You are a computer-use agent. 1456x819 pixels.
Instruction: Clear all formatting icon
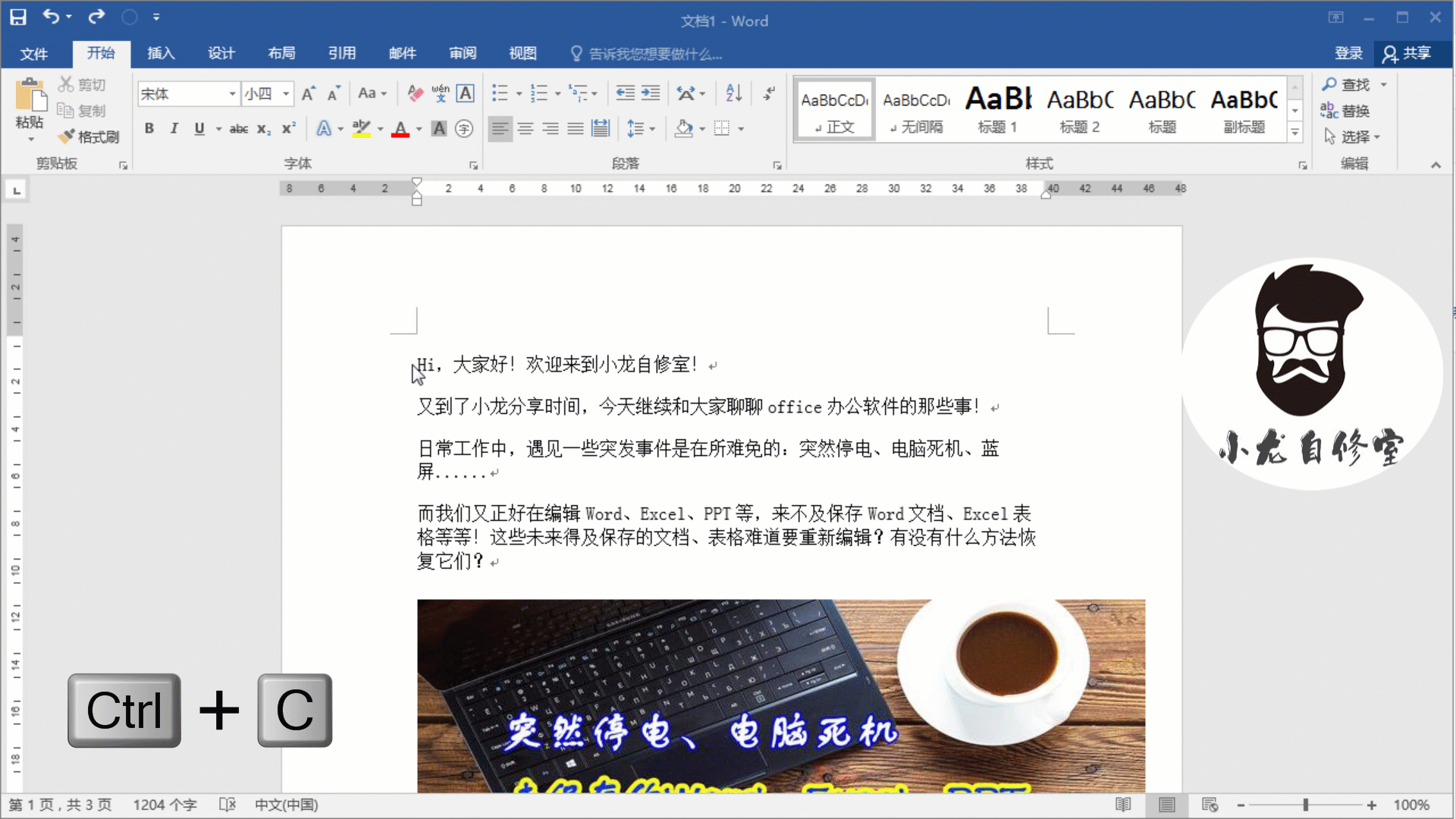click(x=415, y=93)
